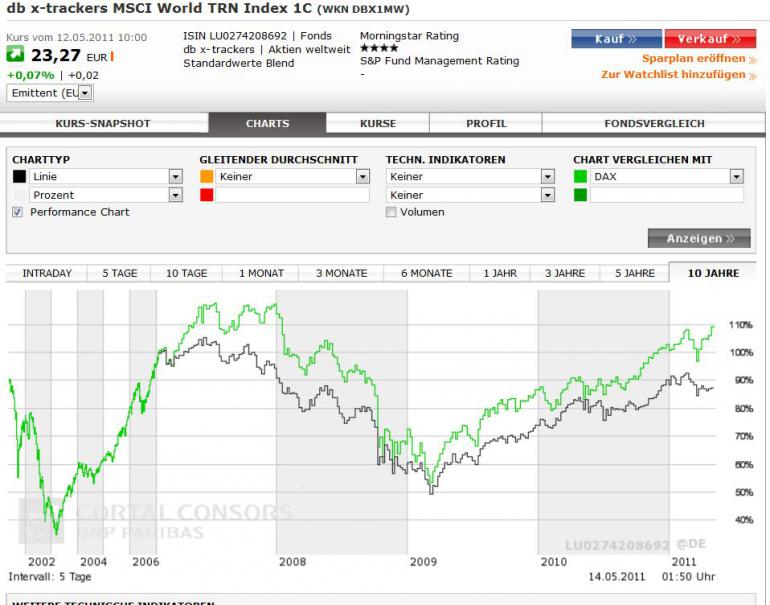Select the 5 JAHRE time range
Image resolution: width=770 pixels, height=605 pixels.
tap(634, 273)
